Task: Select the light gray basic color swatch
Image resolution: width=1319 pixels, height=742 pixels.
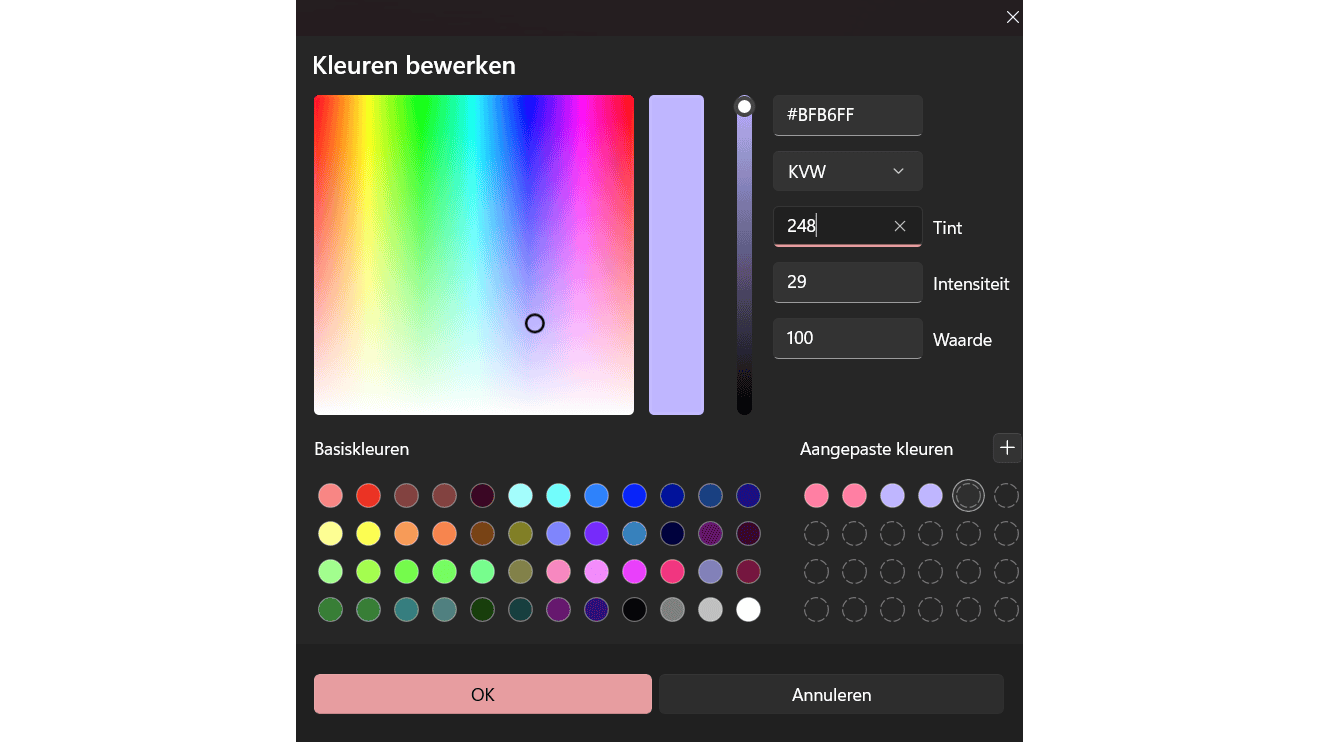Action: (x=710, y=609)
